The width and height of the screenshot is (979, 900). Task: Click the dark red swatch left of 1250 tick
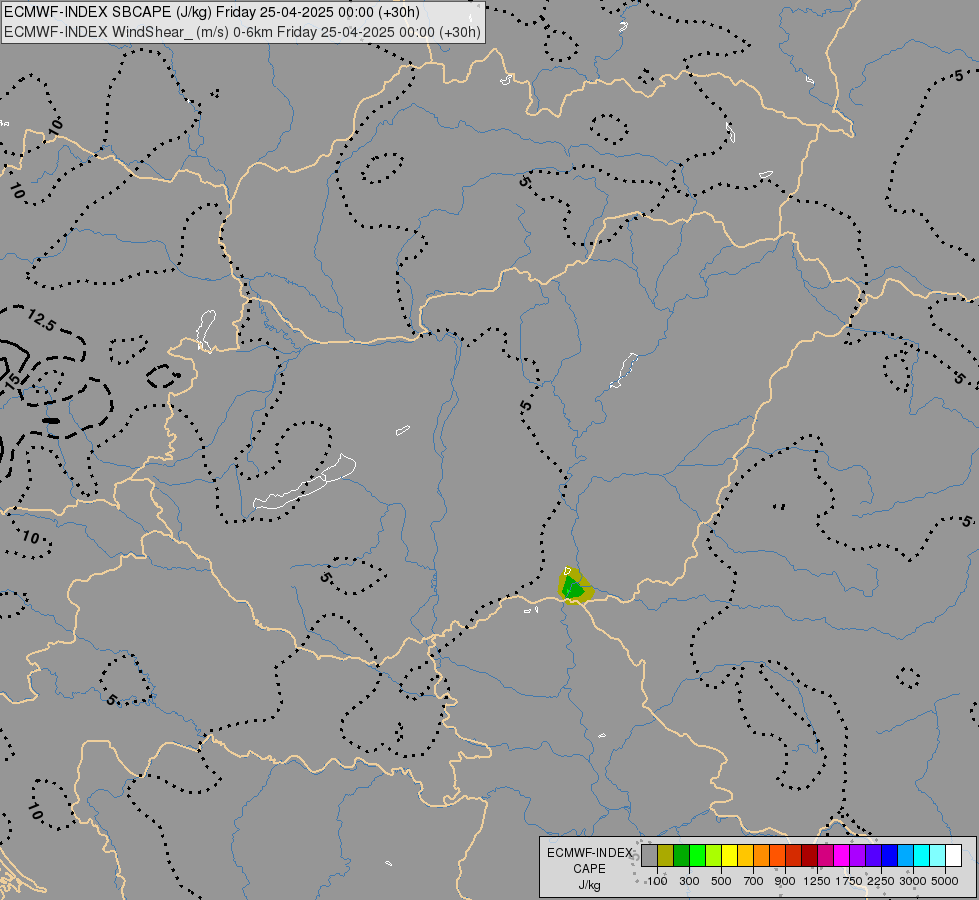810,856
